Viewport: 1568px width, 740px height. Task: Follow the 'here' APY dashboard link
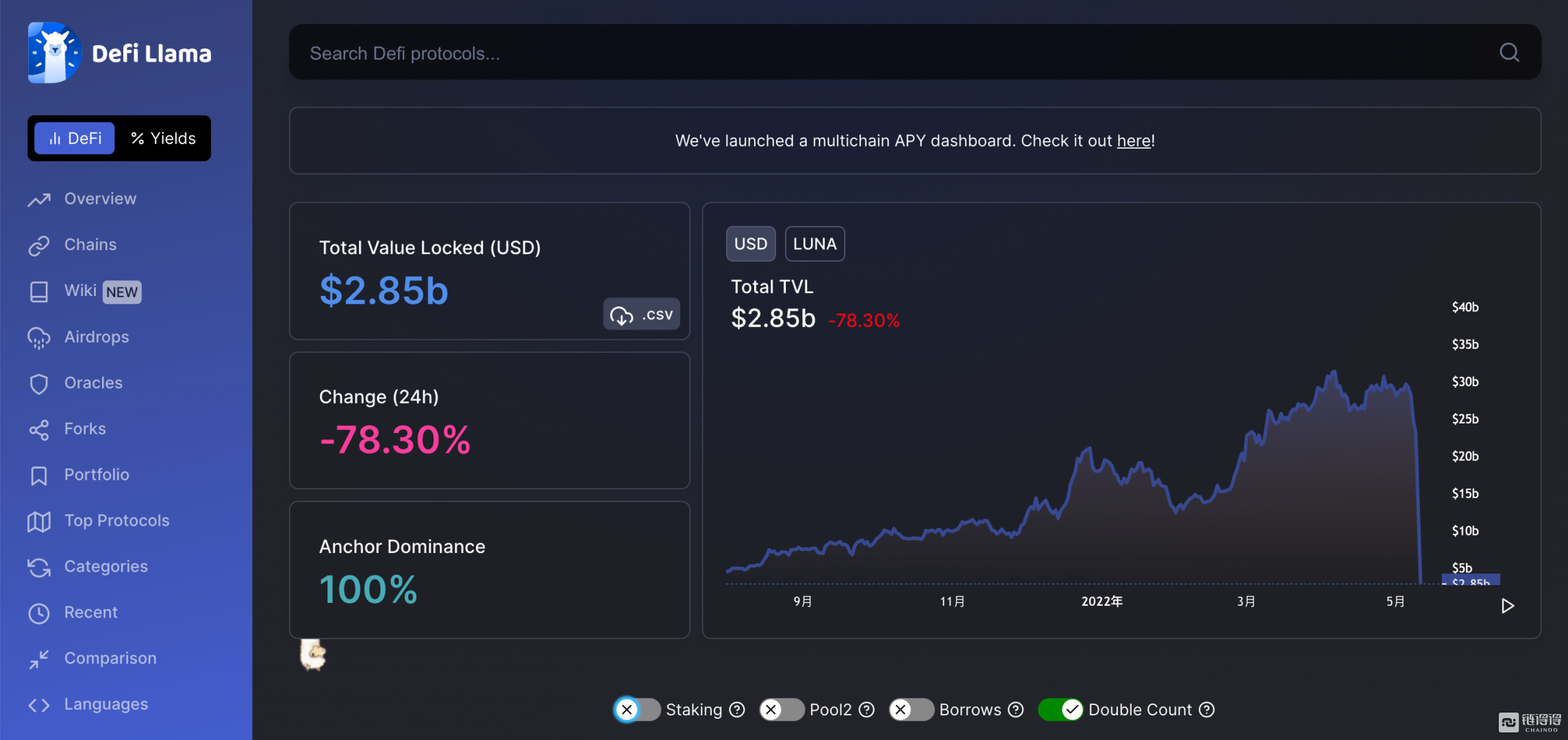click(1134, 141)
